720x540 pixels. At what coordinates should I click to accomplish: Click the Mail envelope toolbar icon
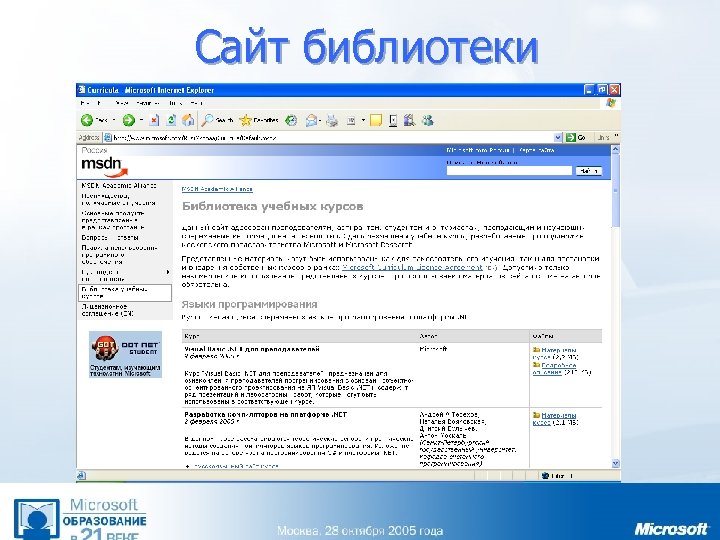coord(312,120)
